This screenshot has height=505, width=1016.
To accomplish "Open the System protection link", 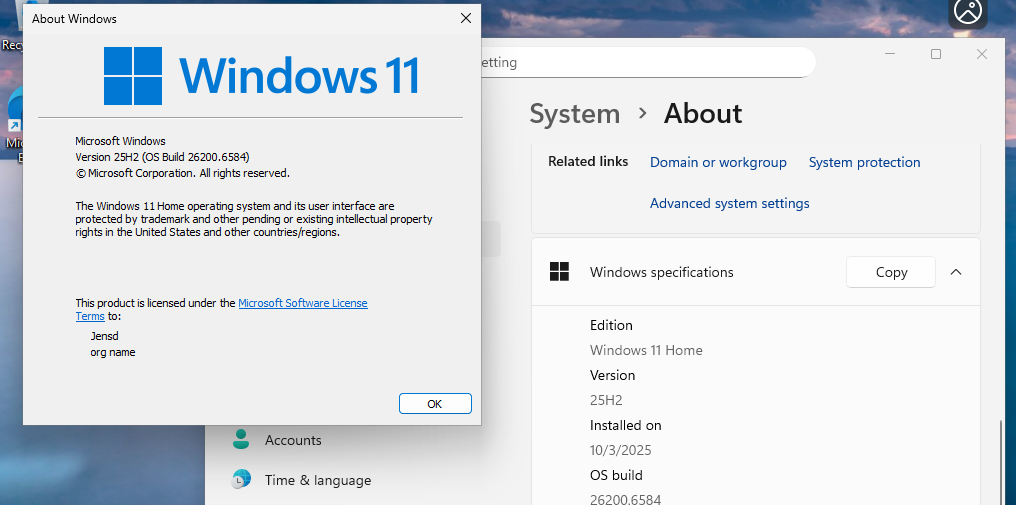I will (x=864, y=162).
